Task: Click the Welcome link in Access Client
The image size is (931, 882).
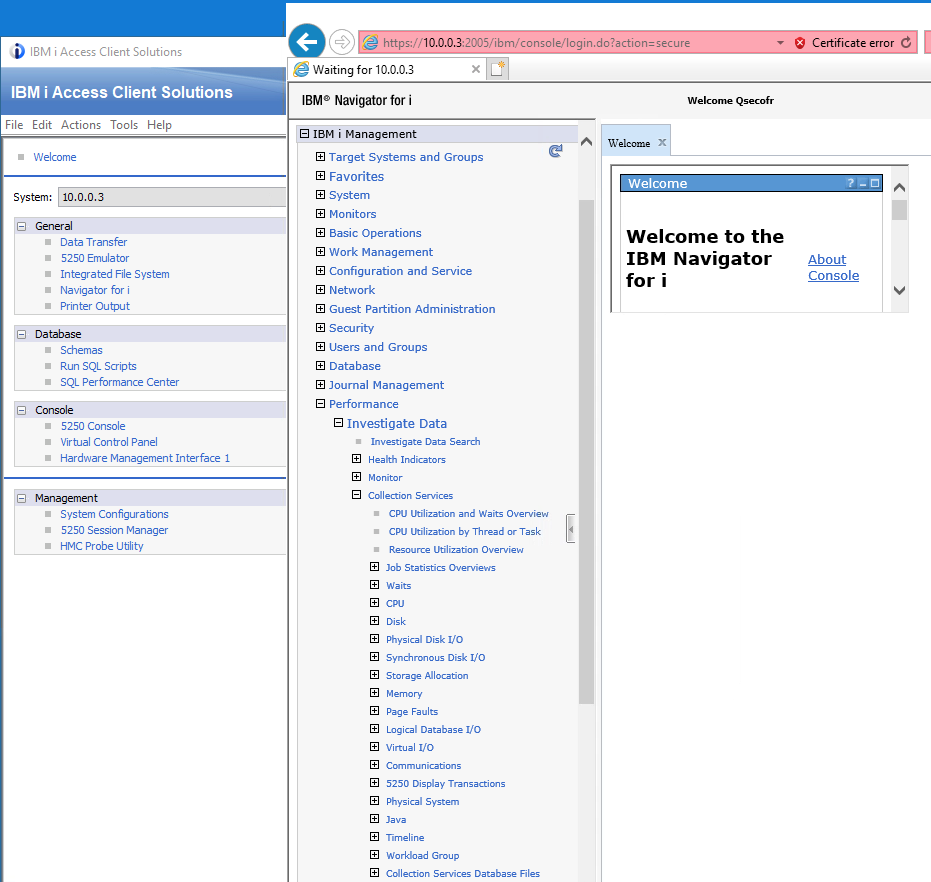Action: (55, 157)
